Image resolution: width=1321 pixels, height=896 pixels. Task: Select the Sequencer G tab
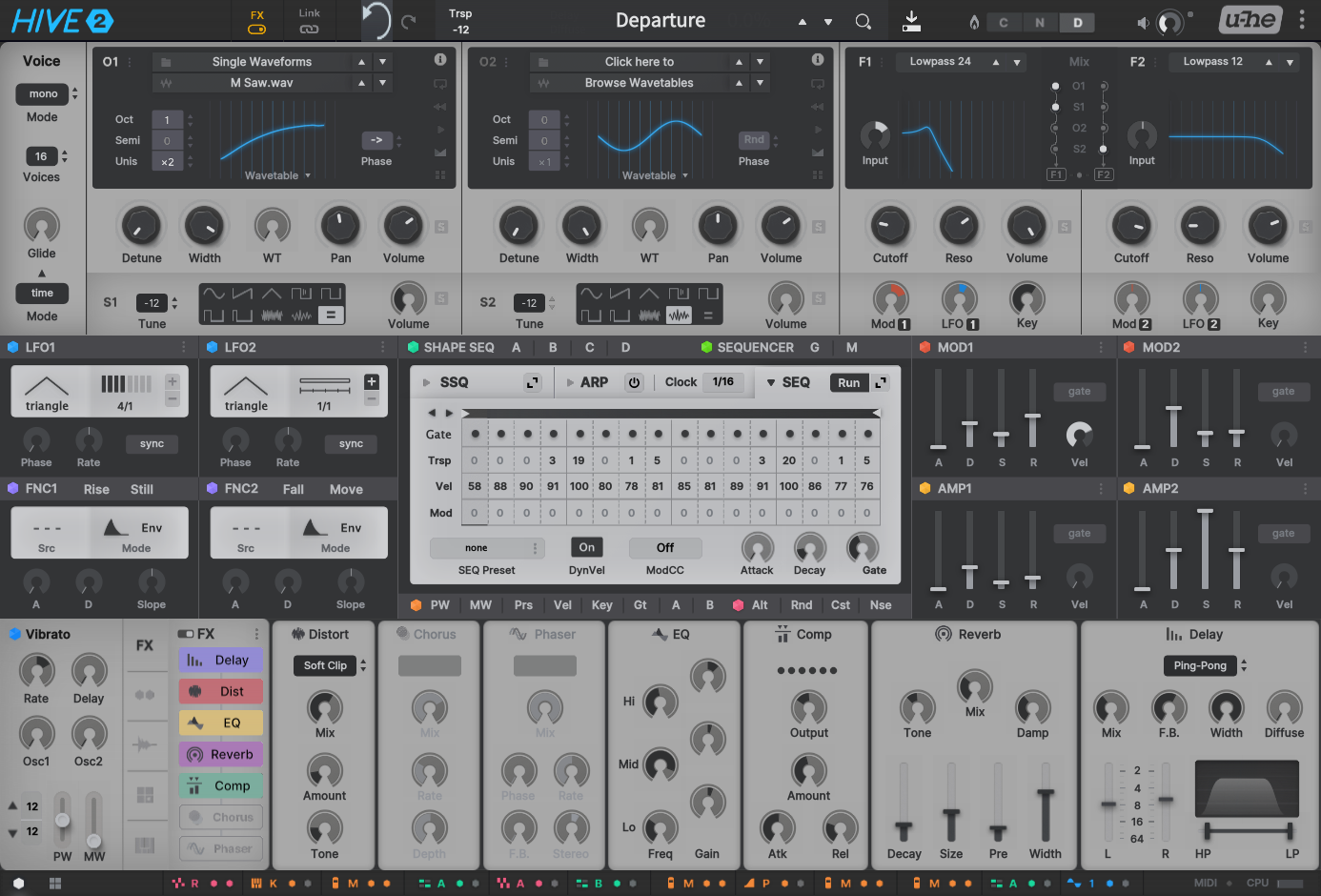815,347
